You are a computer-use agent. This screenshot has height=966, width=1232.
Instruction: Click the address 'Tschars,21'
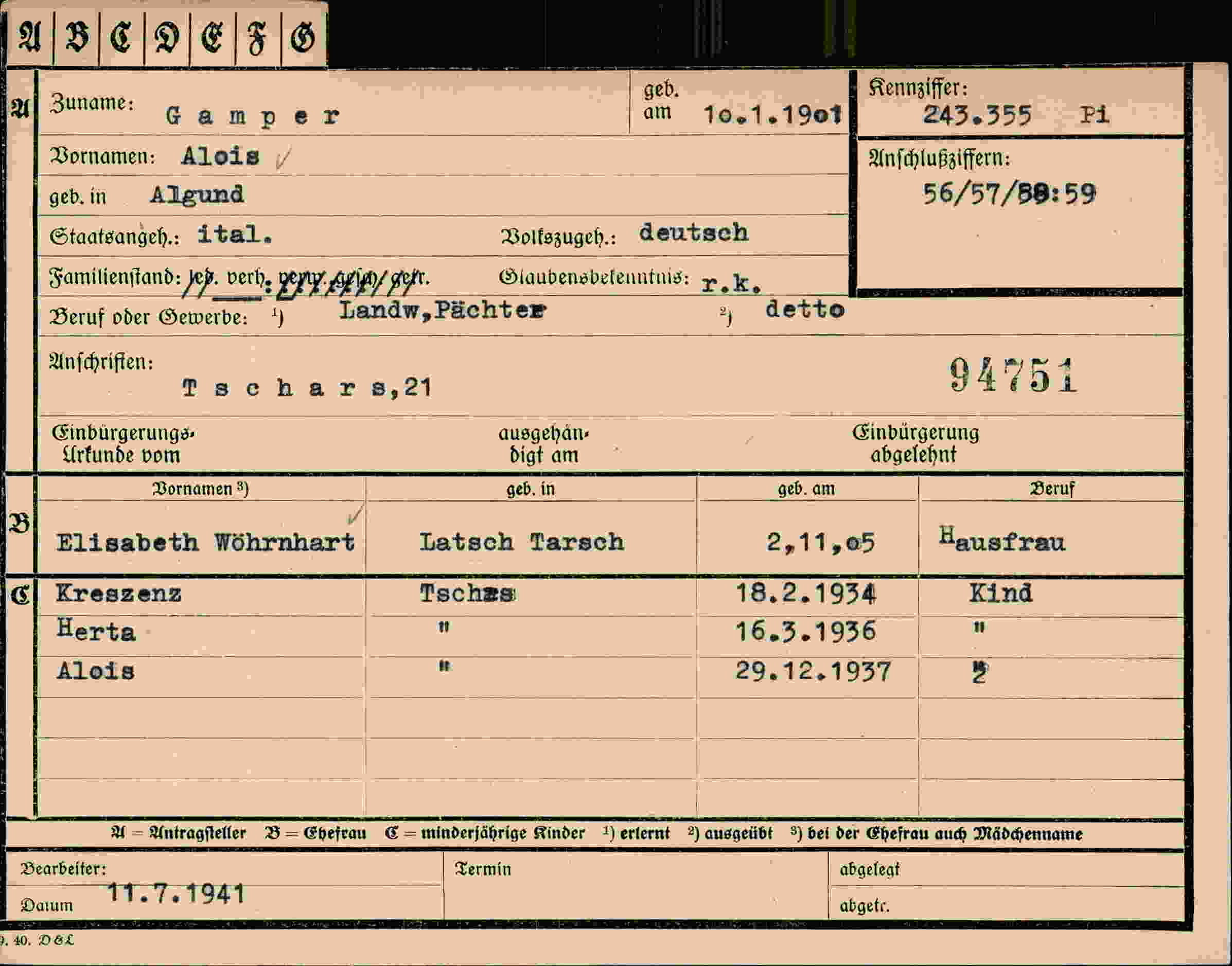point(307,388)
